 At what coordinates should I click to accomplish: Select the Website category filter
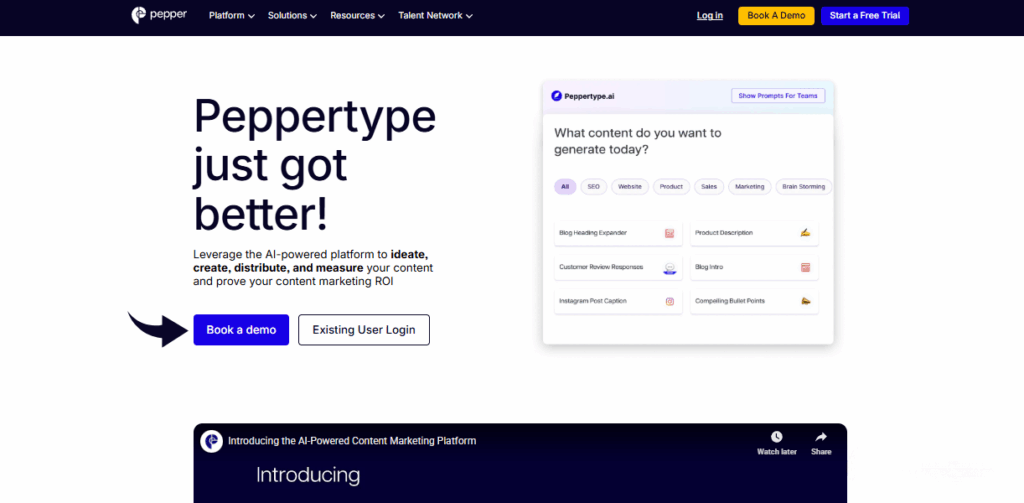(630, 187)
